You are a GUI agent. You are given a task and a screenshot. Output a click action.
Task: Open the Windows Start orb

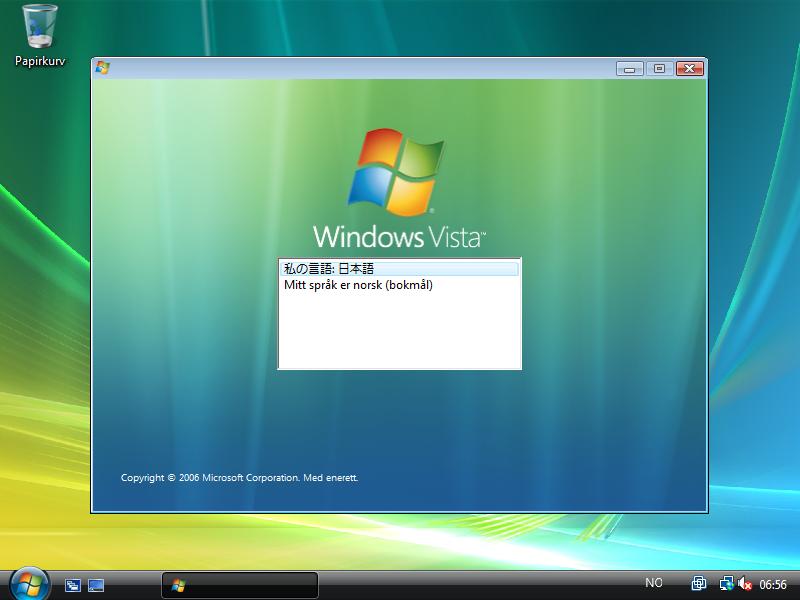click(x=29, y=584)
